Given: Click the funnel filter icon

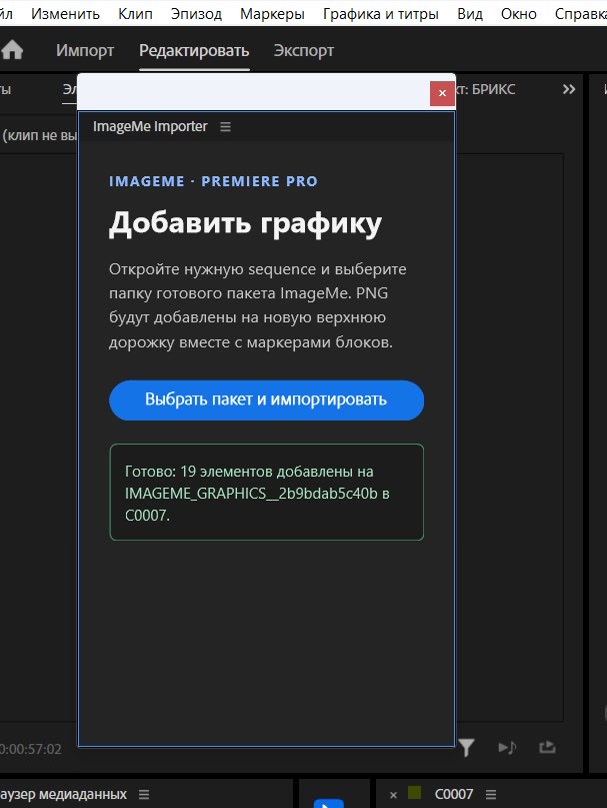Looking at the screenshot, I should (466, 747).
